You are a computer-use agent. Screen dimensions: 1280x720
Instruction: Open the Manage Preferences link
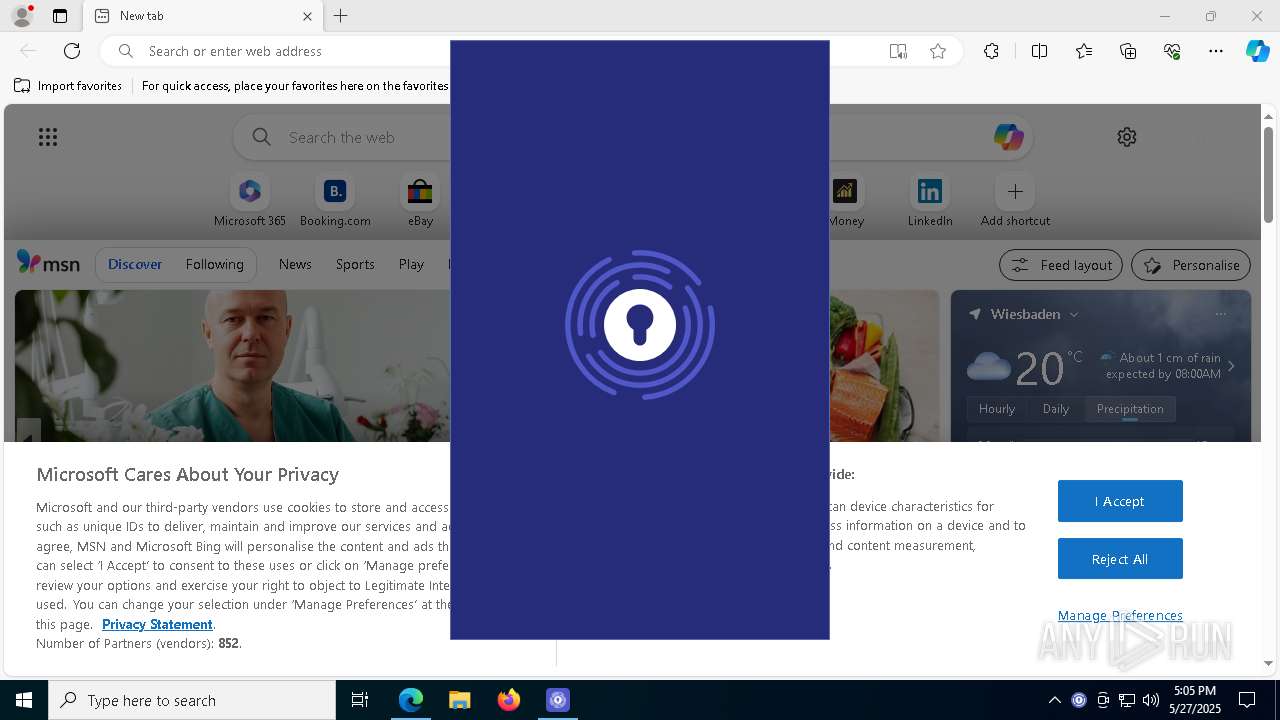tap(1120, 615)
